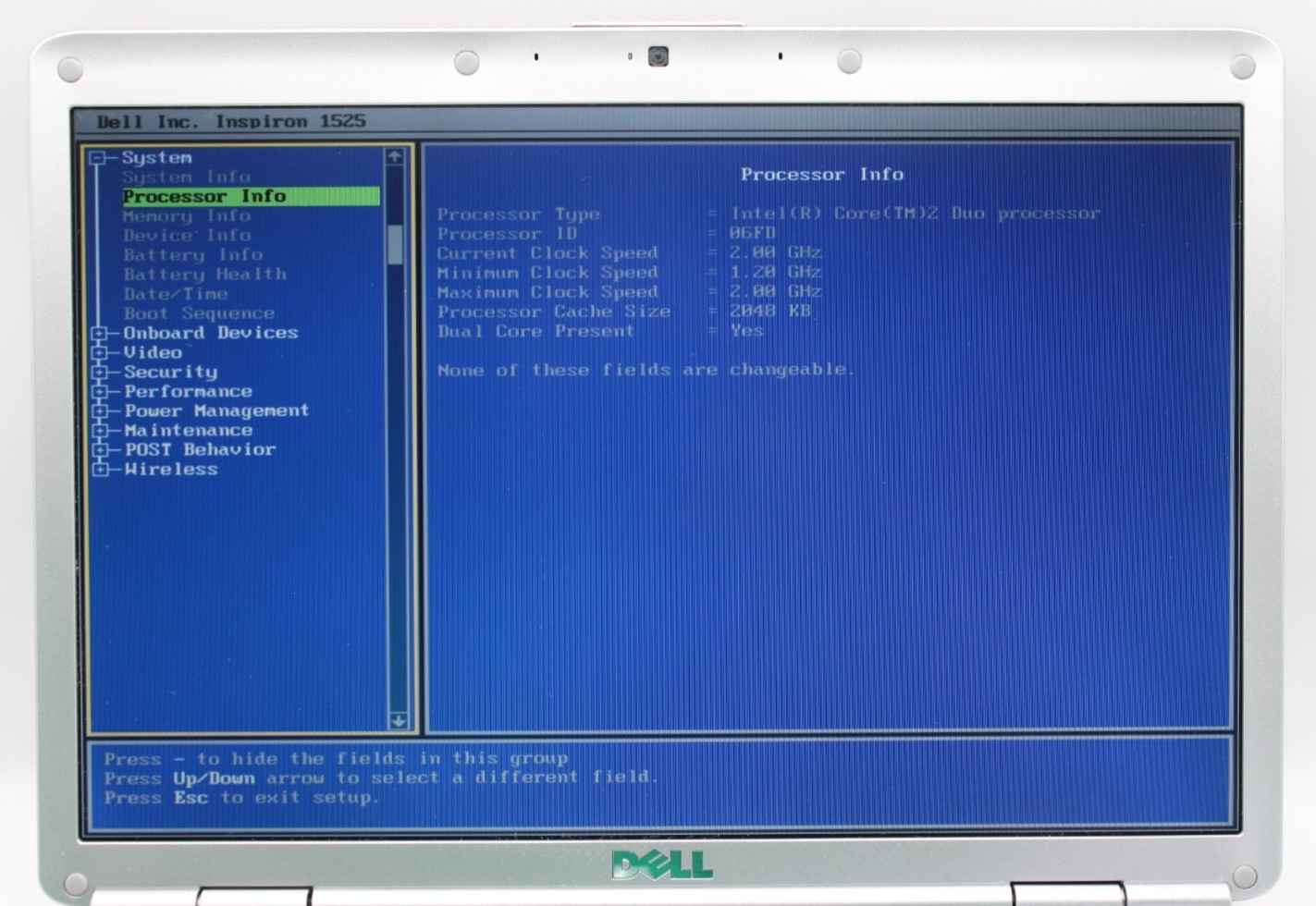The image size is (1316, 906).
Task: Click the 'Press Up/Down arrow' hint line
Action: [381, 777]
